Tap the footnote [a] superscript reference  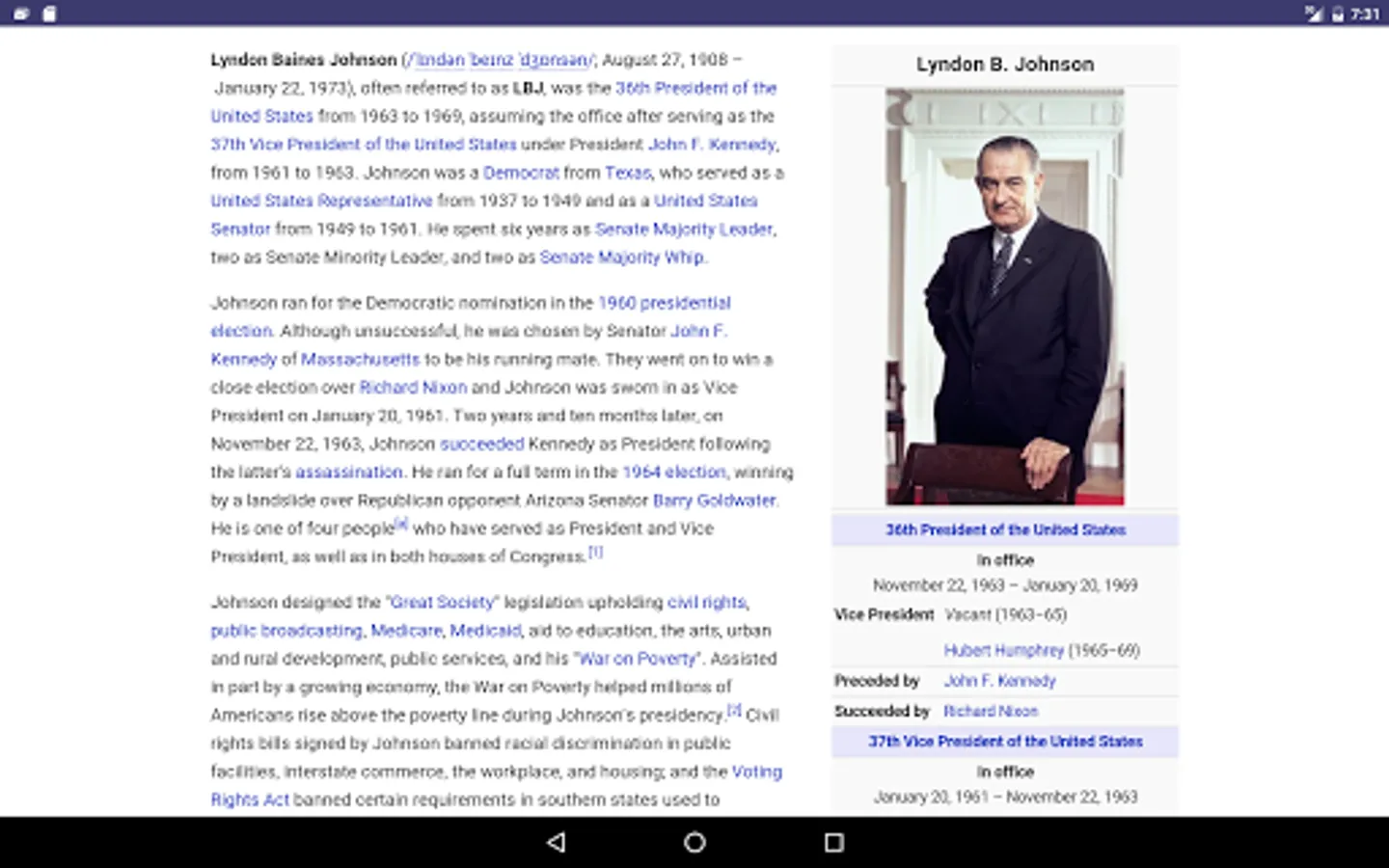(402, 524)
